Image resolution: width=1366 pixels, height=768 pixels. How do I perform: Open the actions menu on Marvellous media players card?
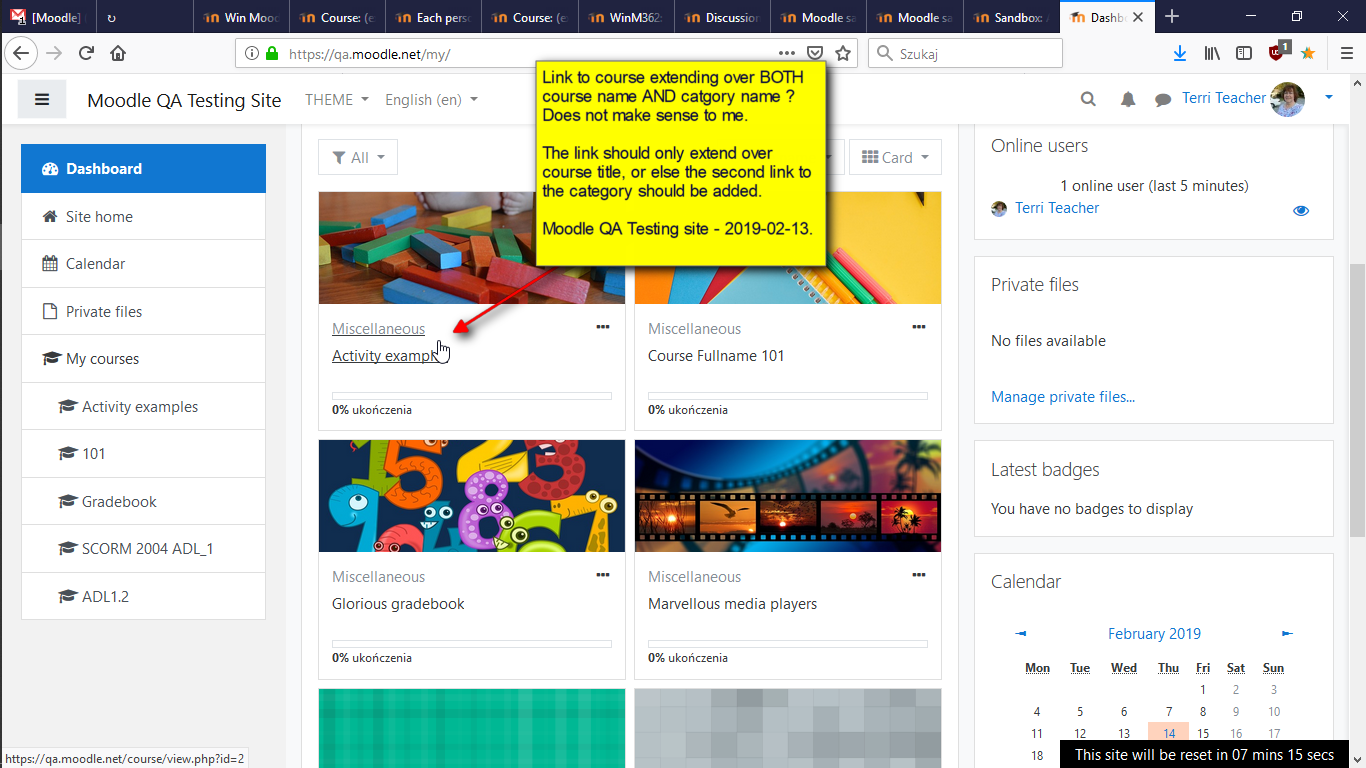919,575
